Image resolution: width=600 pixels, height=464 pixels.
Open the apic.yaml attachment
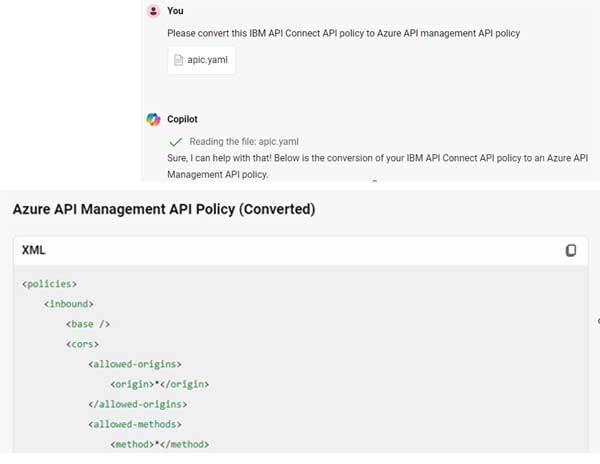pyautogui.click(x=201, y=60)
